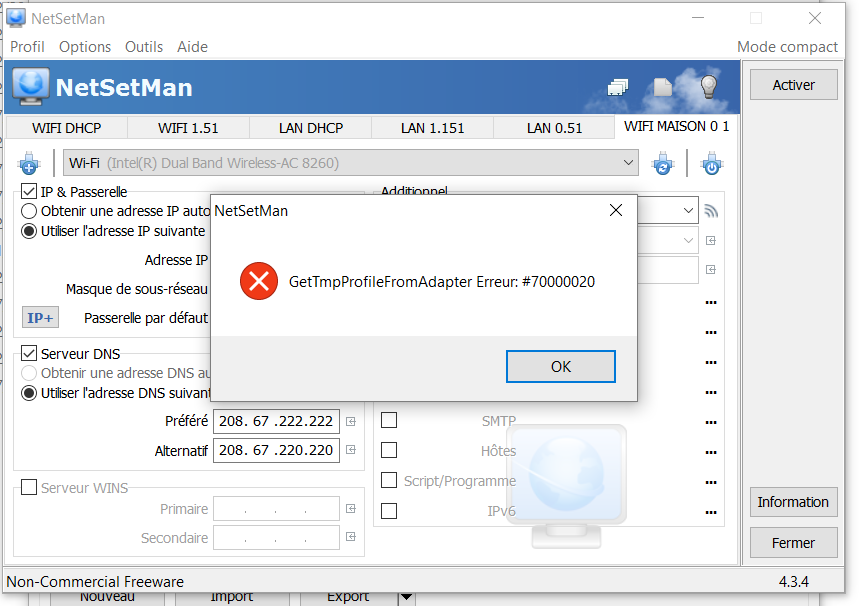The width and height of the screenshot is (860, 606).
Task: Click the Alternatif DNS address field
Action: pyautogui.click(x=276, y=450)
